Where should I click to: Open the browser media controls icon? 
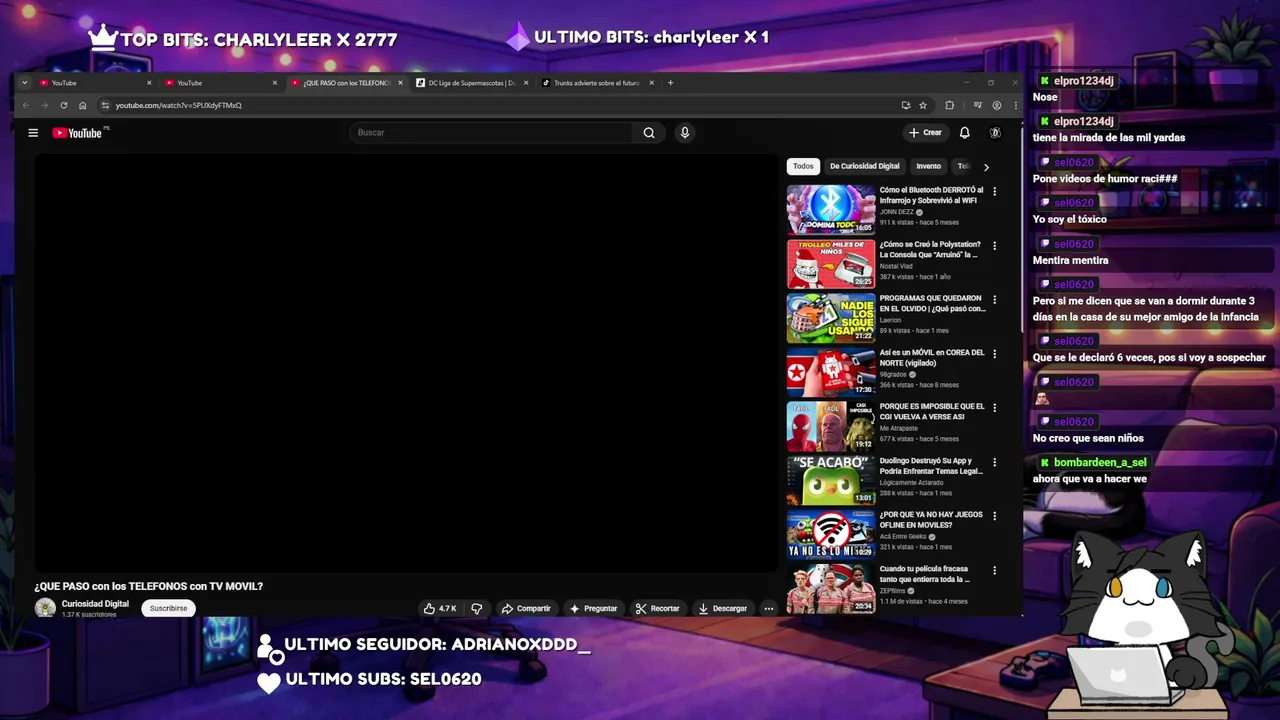[978, 105]
